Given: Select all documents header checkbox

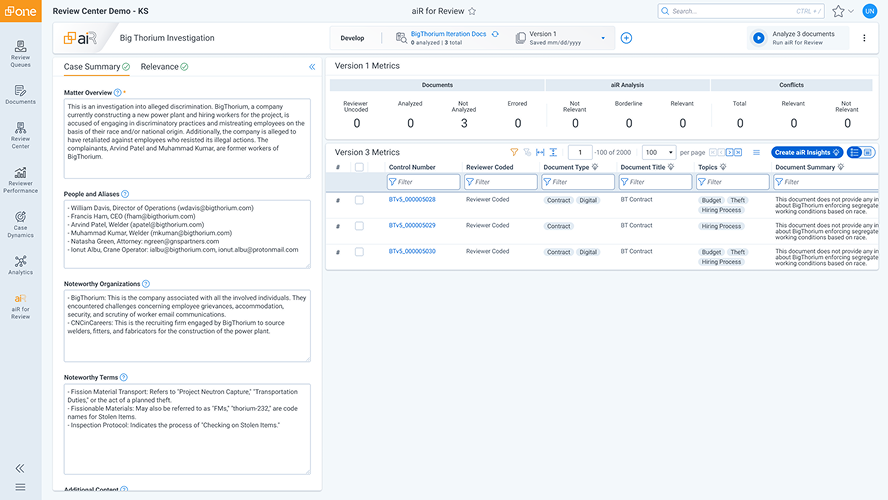Looking at the screenshot, I should (x=359, y=167).
